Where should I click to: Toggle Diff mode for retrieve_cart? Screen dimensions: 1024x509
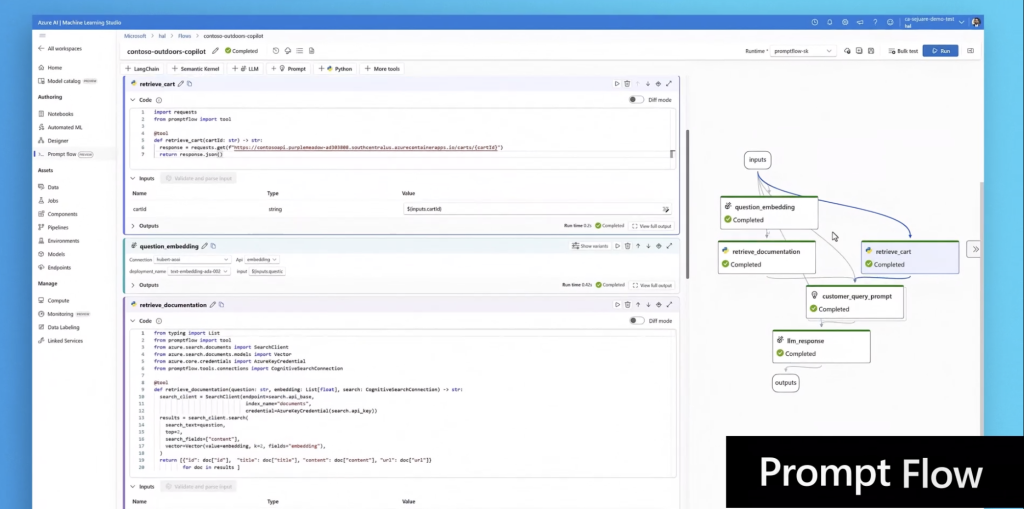pos(636,100)
